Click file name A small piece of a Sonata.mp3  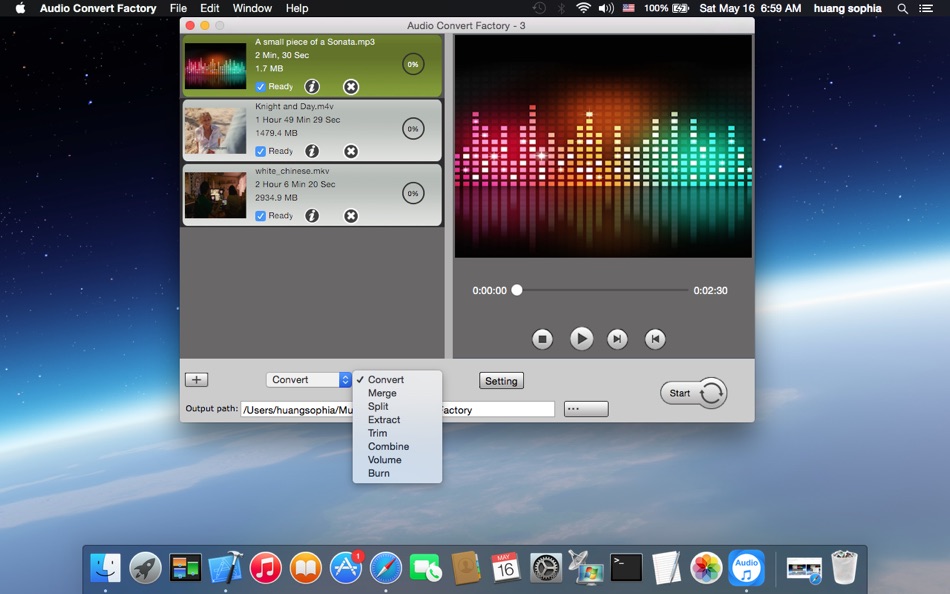click(x=314, y=42)
